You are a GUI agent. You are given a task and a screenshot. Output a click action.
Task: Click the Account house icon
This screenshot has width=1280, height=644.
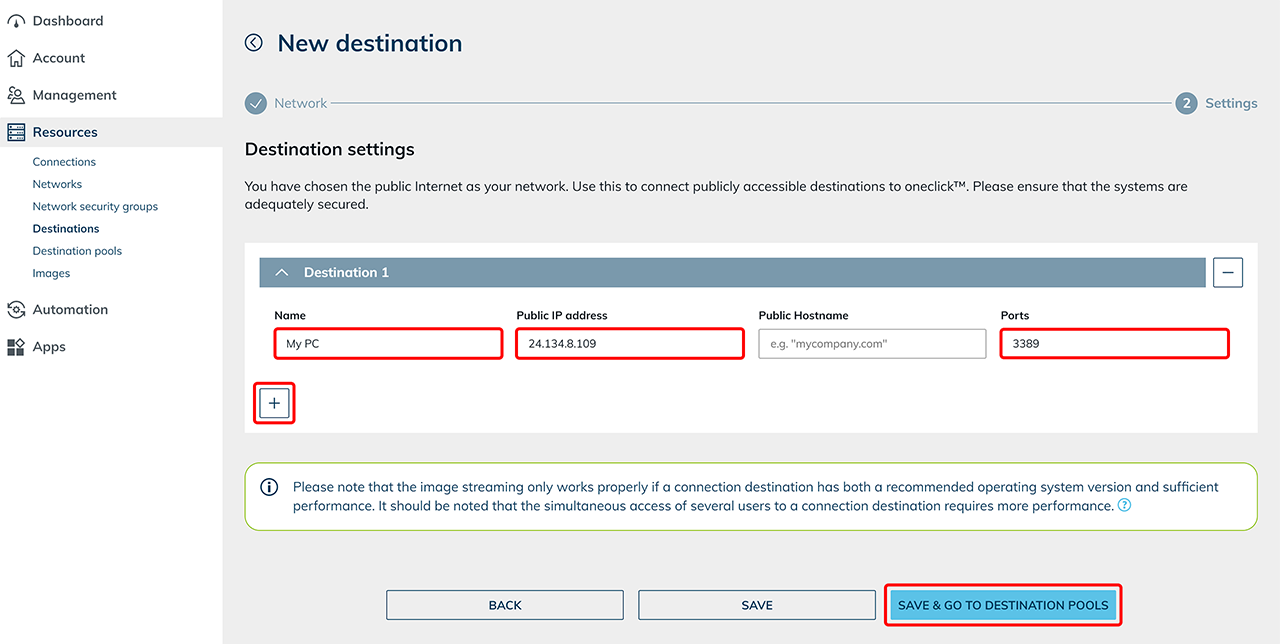[x=16, y=58]
